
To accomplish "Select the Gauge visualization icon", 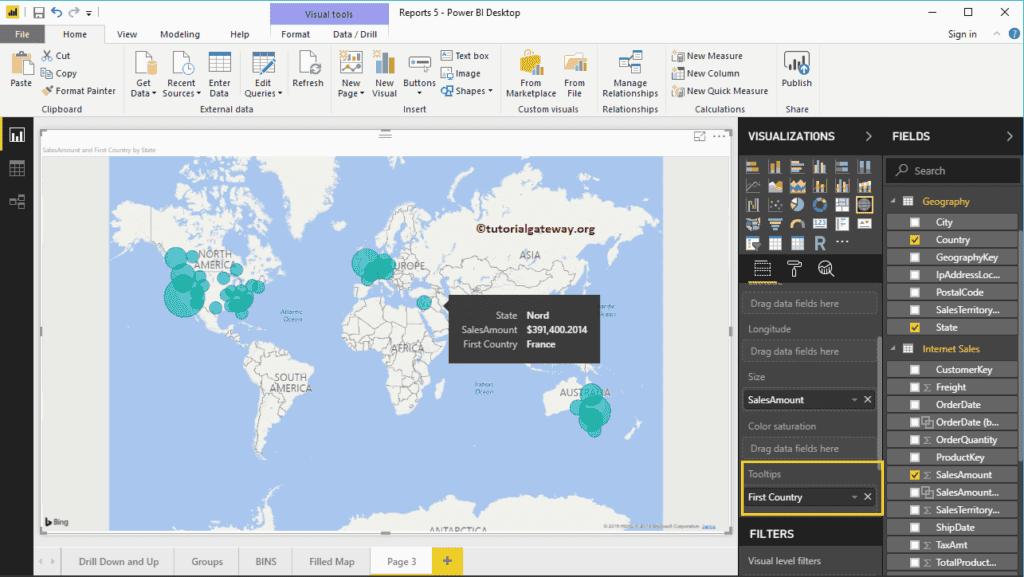I will 798,223.
